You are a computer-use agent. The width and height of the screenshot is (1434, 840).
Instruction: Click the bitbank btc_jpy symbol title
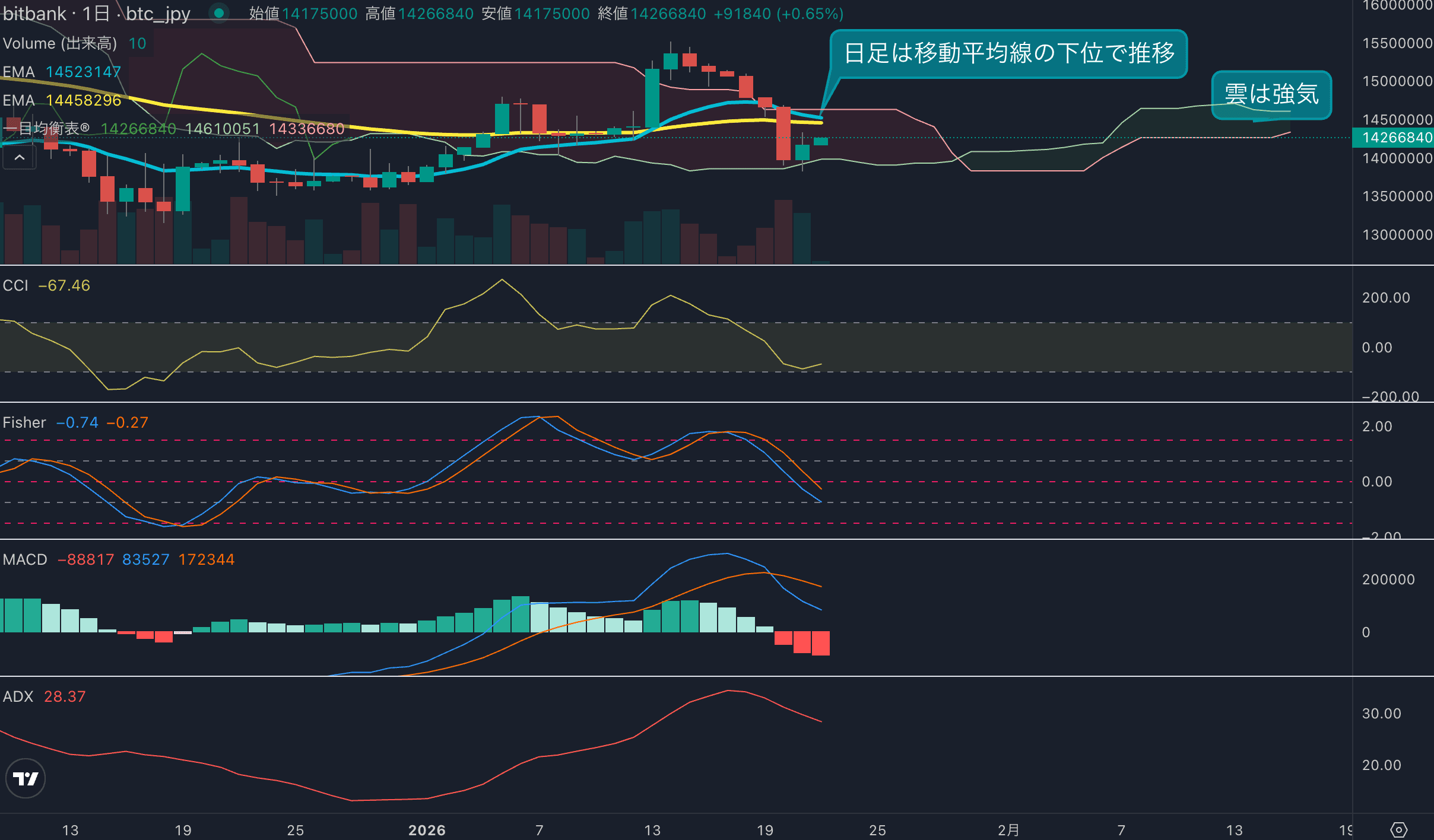click(96, 13)
